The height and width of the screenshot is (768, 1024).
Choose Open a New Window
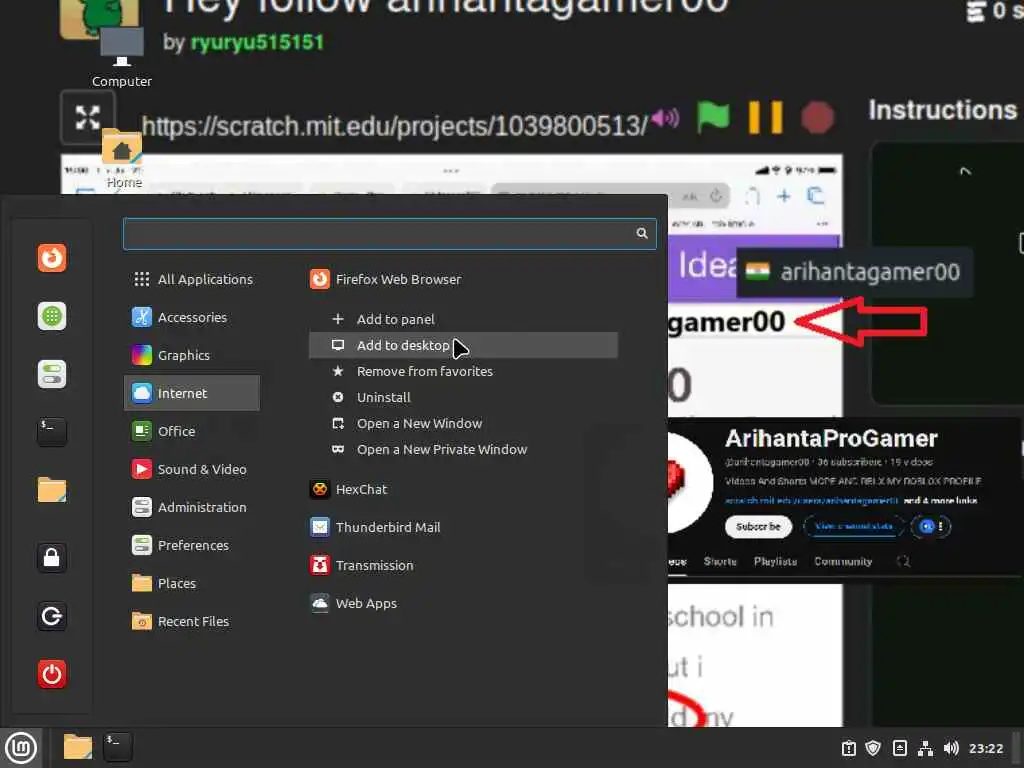point(463,423)
